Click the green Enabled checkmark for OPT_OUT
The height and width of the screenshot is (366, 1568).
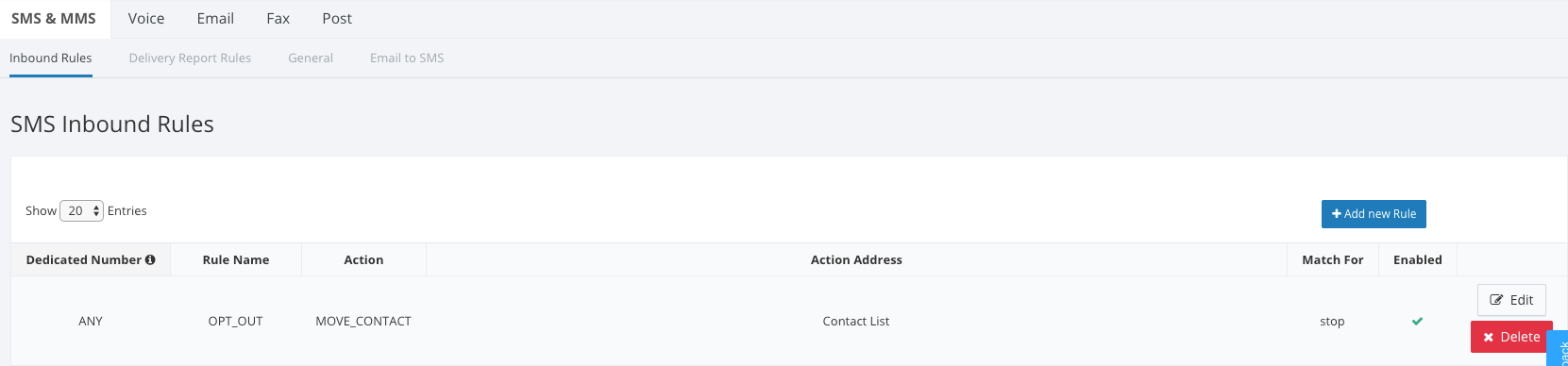click(1417, 322)
